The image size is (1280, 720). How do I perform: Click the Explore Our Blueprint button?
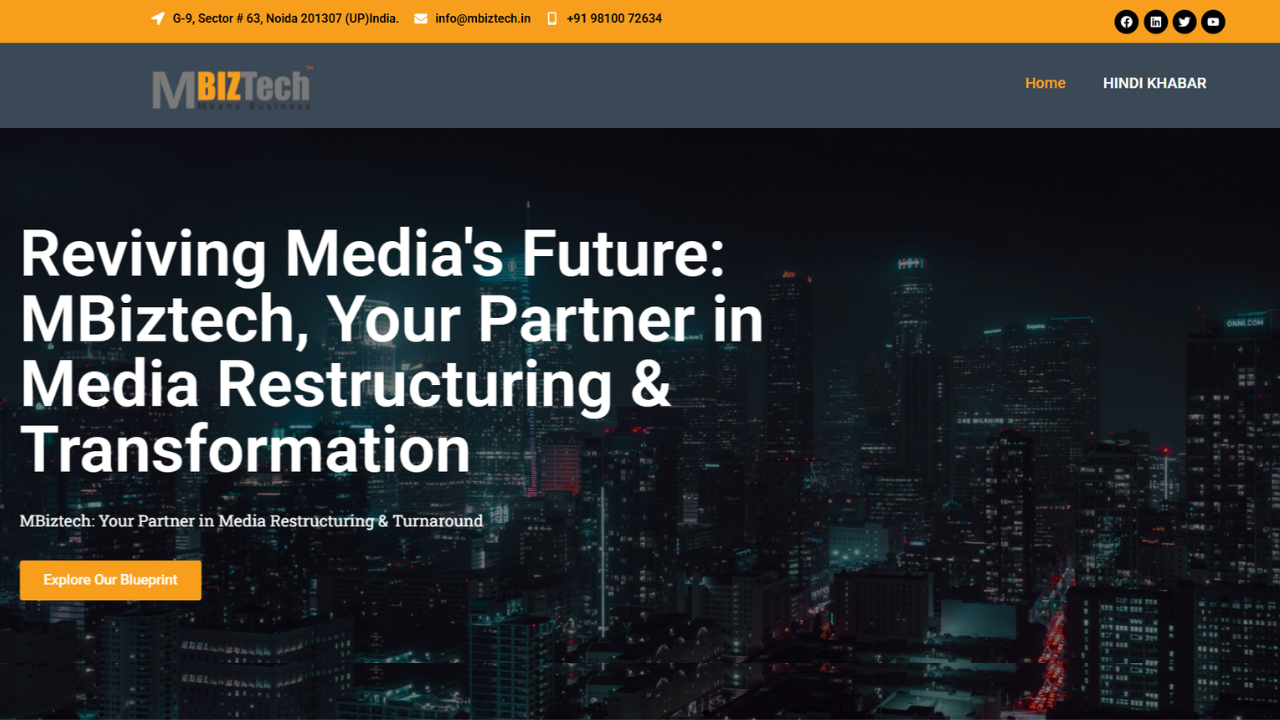tap(110, 580)
